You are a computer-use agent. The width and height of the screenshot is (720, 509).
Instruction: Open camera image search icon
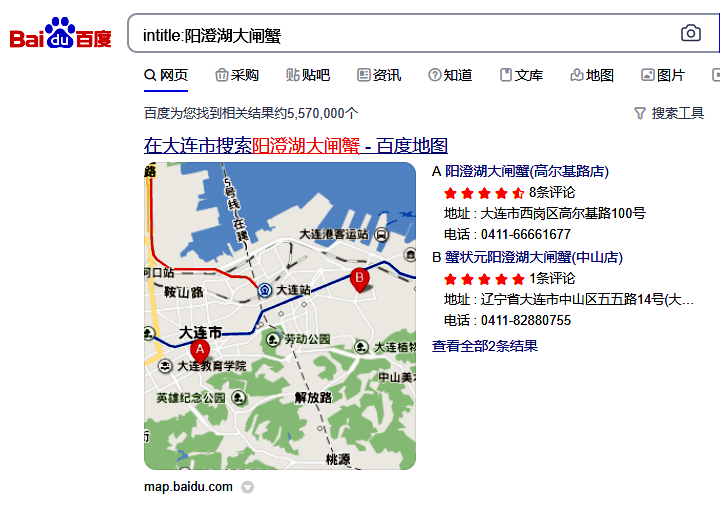(691, 33)
